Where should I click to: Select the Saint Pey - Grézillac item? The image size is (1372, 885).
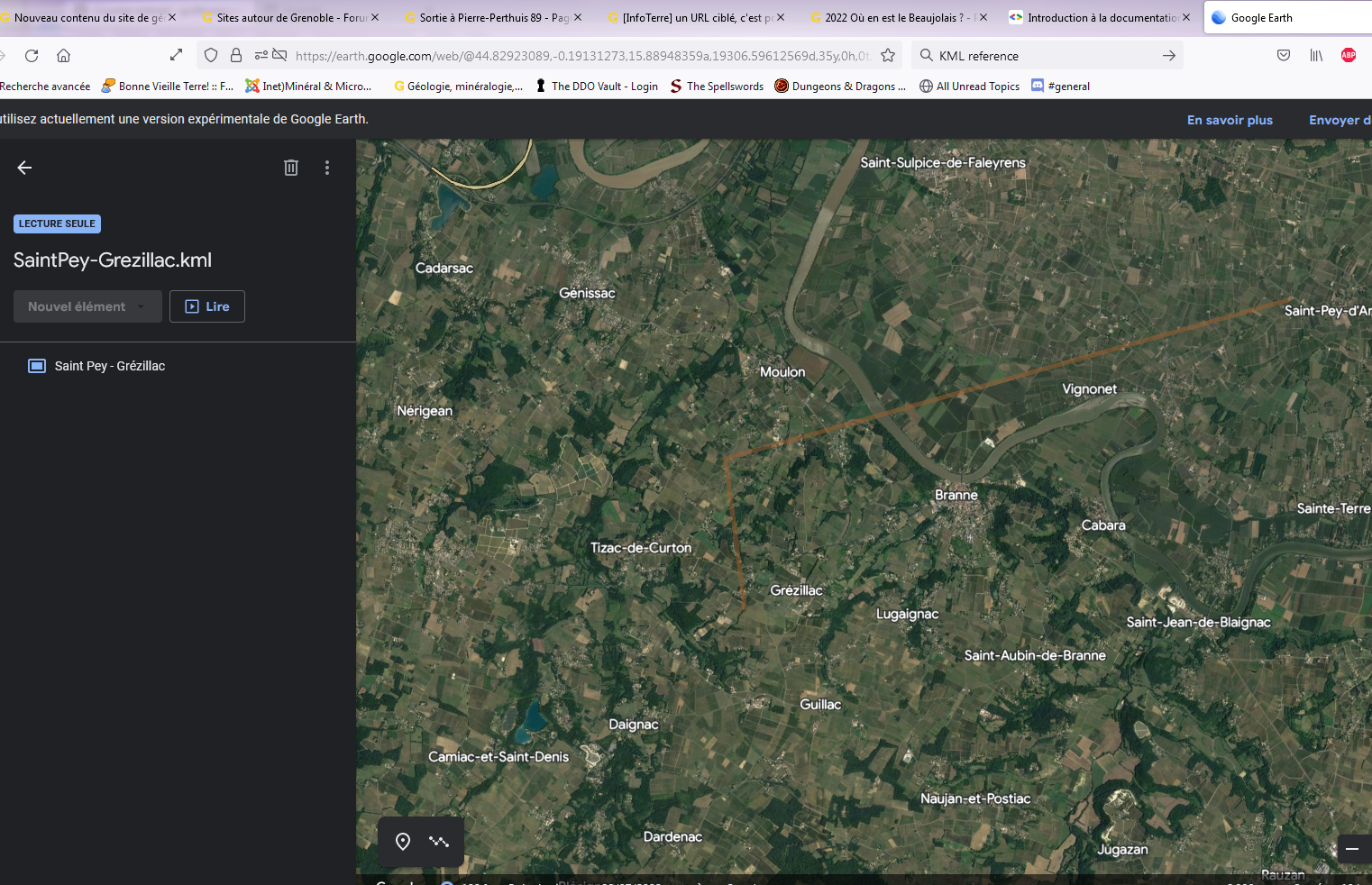(x=110, y=366)
